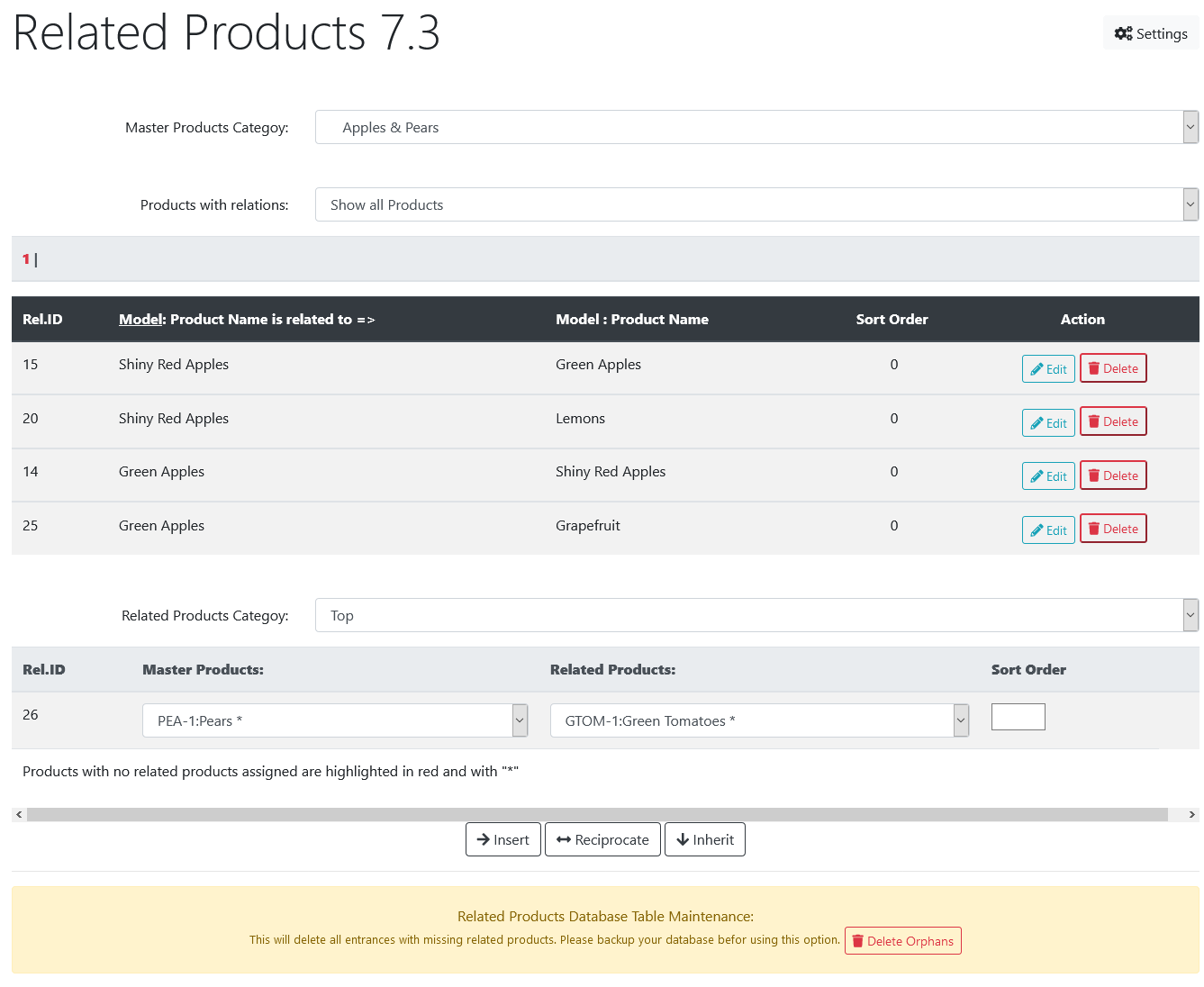Click the Insert button

[503, 839]
